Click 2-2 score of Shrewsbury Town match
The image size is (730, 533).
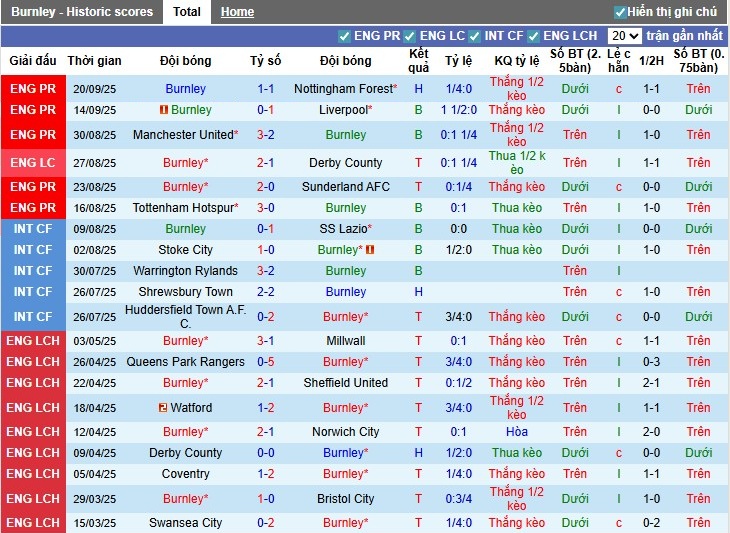(266, 292)
